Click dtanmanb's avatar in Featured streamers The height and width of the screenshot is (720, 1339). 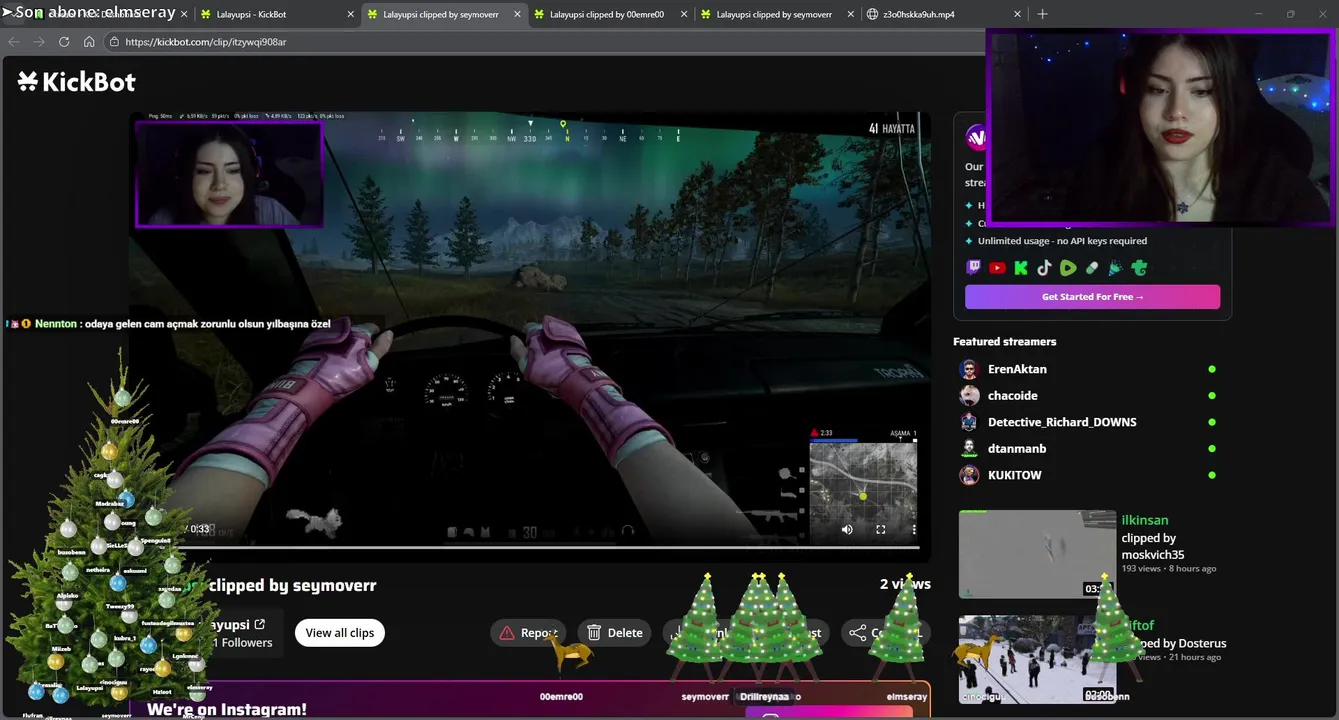[x=969, y=448]
